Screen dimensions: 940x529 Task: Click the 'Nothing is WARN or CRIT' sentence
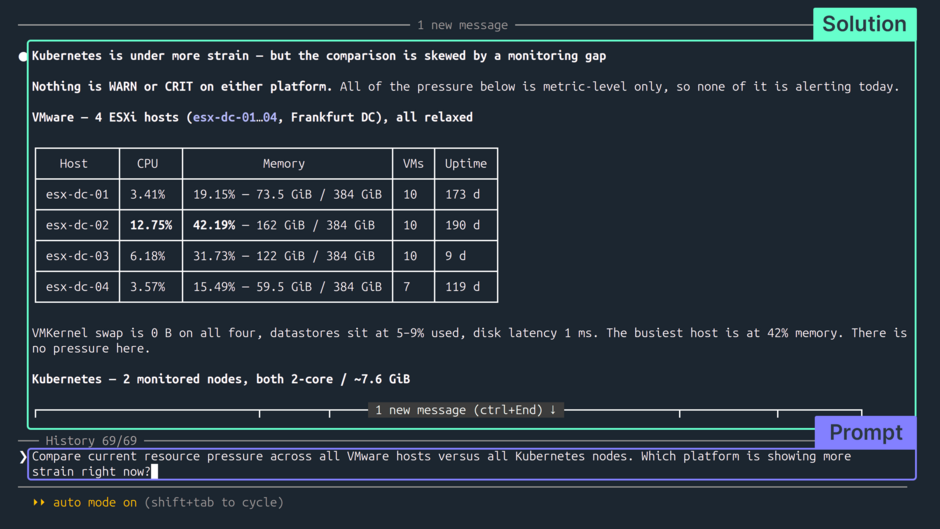[x=182, y=86]
